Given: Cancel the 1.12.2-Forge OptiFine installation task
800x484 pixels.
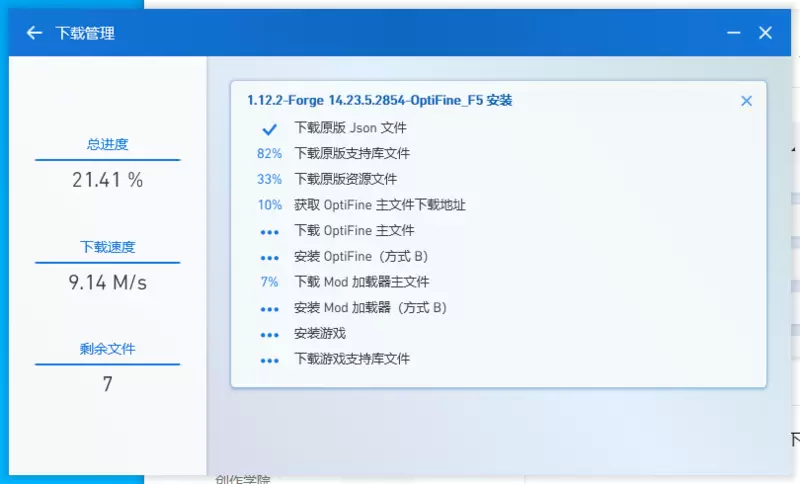Looking at the screenshot, I should [746, 101].
